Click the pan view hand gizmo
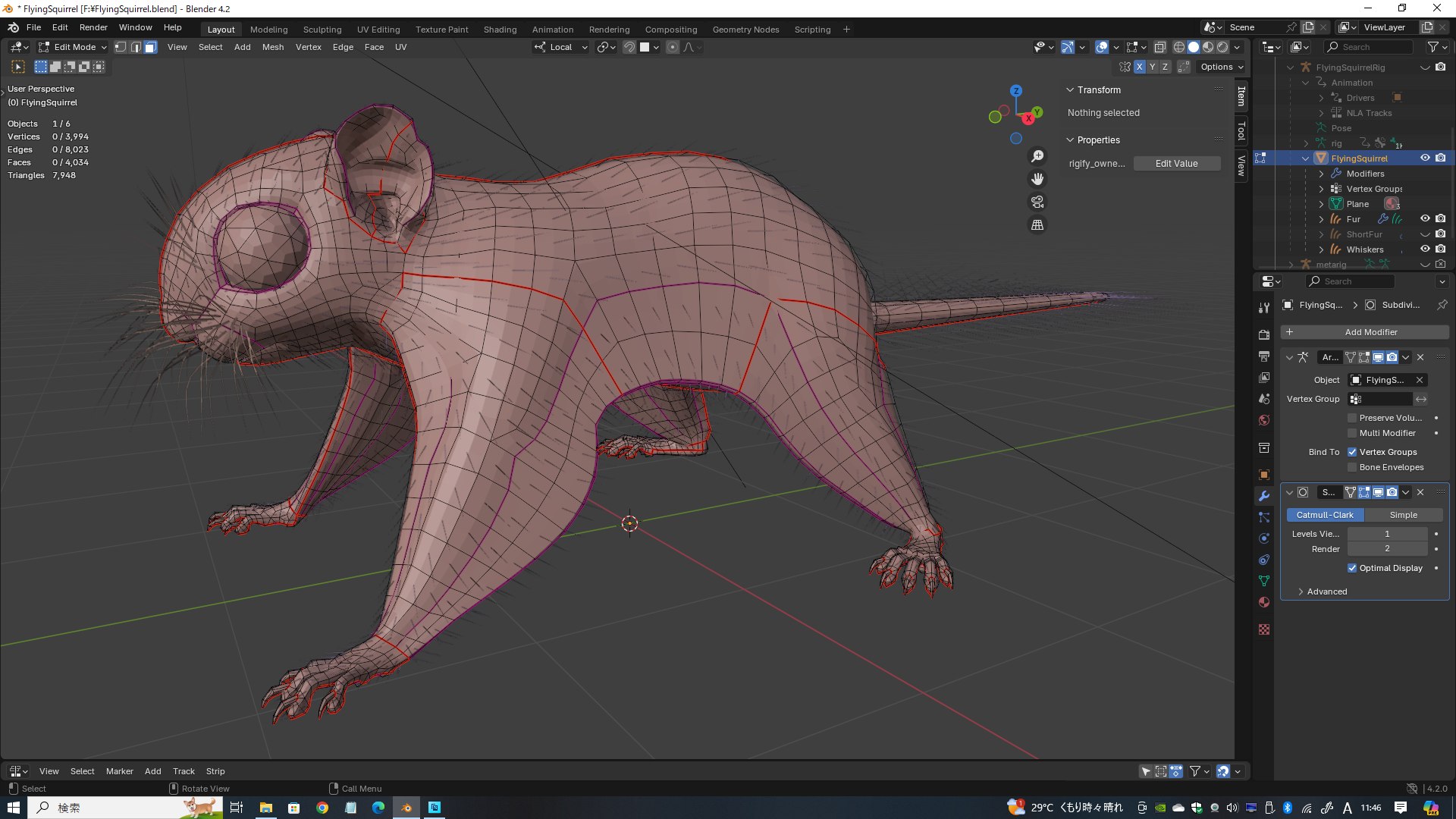 tap(1037, 179)
